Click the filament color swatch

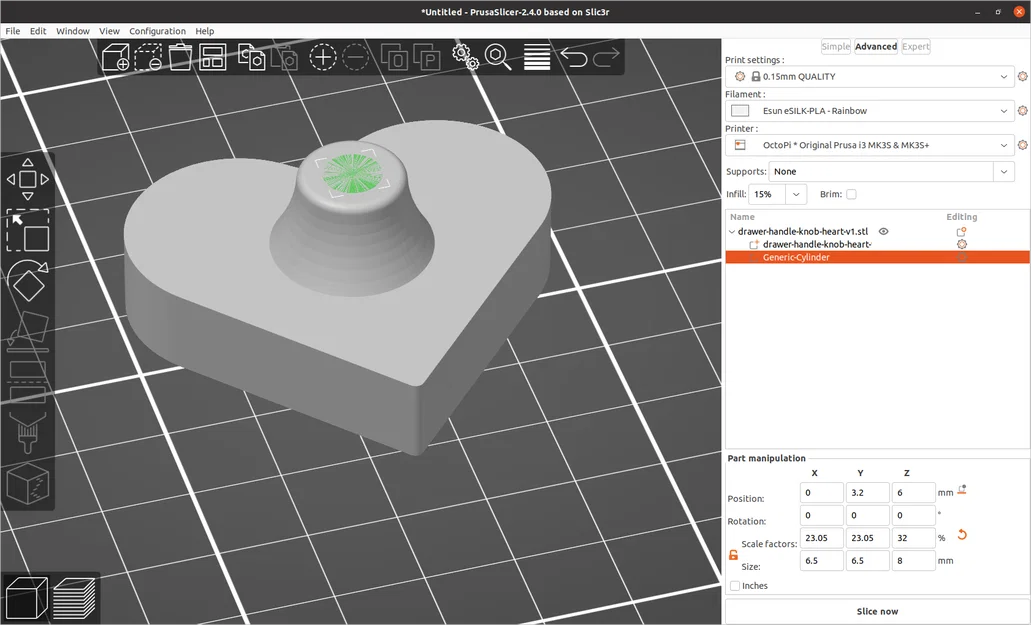740,110
